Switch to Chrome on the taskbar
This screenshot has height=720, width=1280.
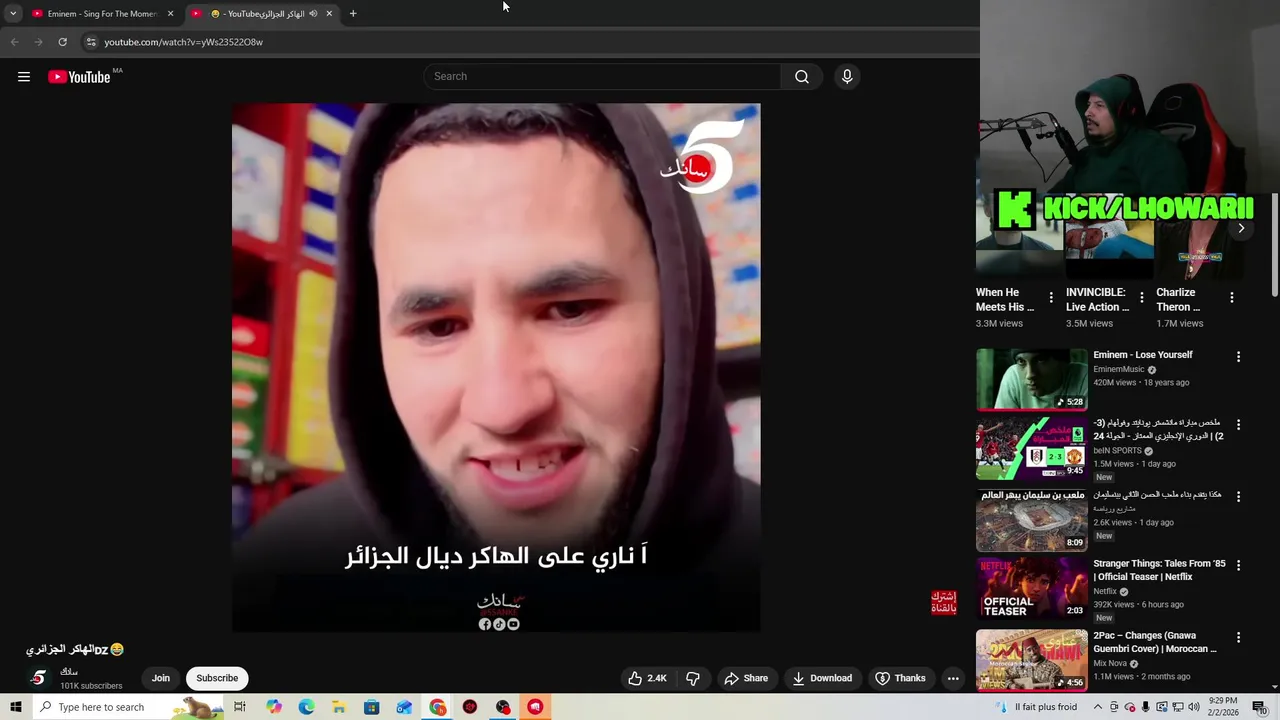coord(438,707)
